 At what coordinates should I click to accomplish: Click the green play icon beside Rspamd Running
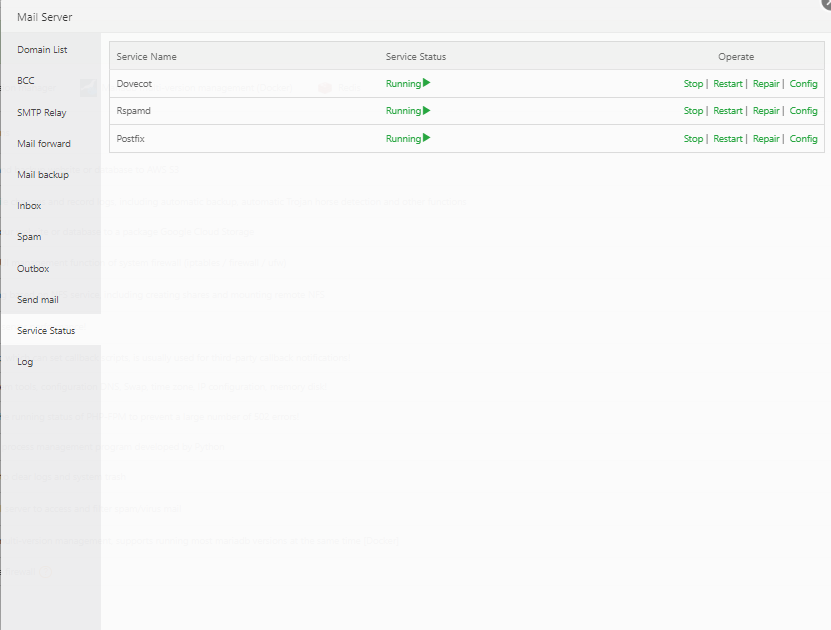[x=427, y=110]
